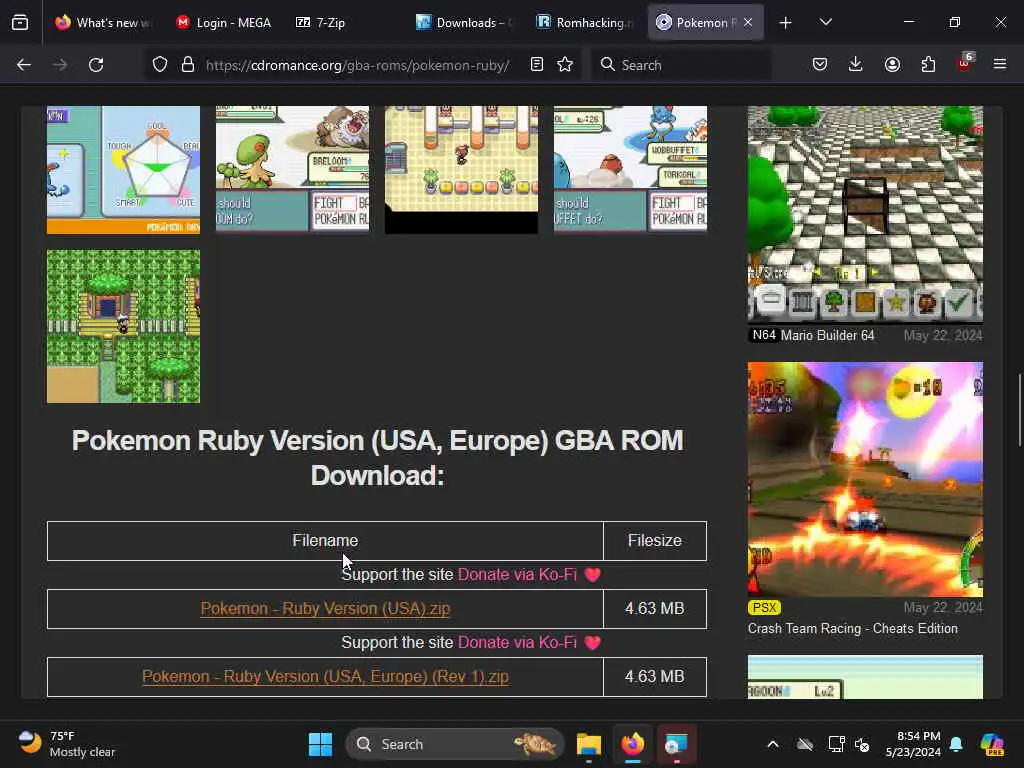This screenshot has width=1024, height=768.
Task: Bookmark this page with the star
Action: tap(566, 65)
